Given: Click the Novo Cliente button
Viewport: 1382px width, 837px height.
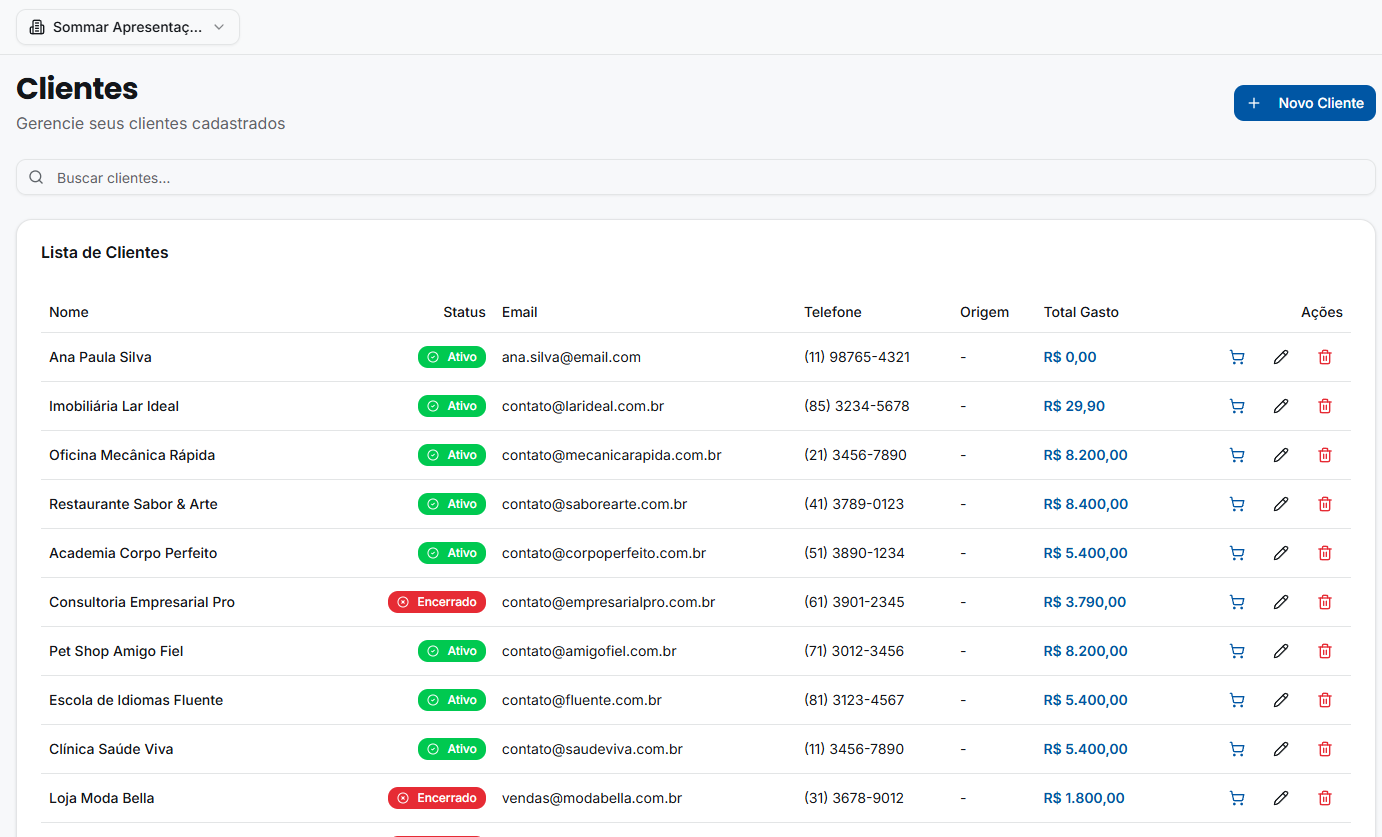Looking at the screenshot, I should 1304,103.
